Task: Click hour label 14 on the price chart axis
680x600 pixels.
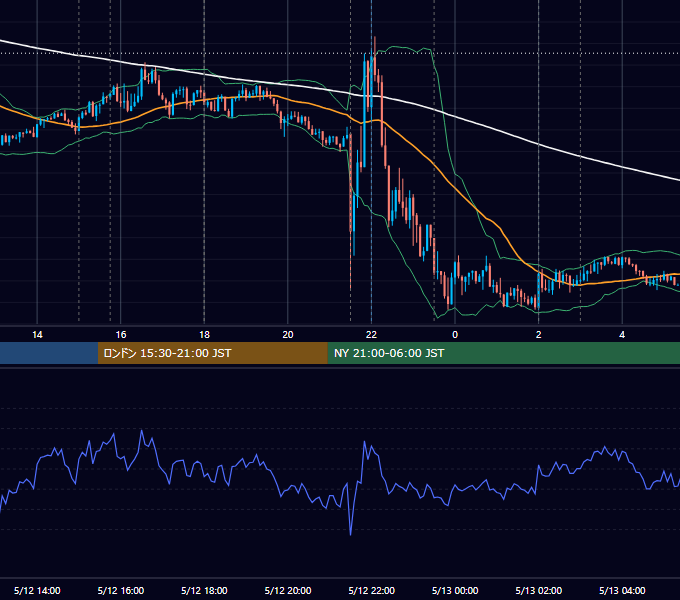Action: click(37, 335)
